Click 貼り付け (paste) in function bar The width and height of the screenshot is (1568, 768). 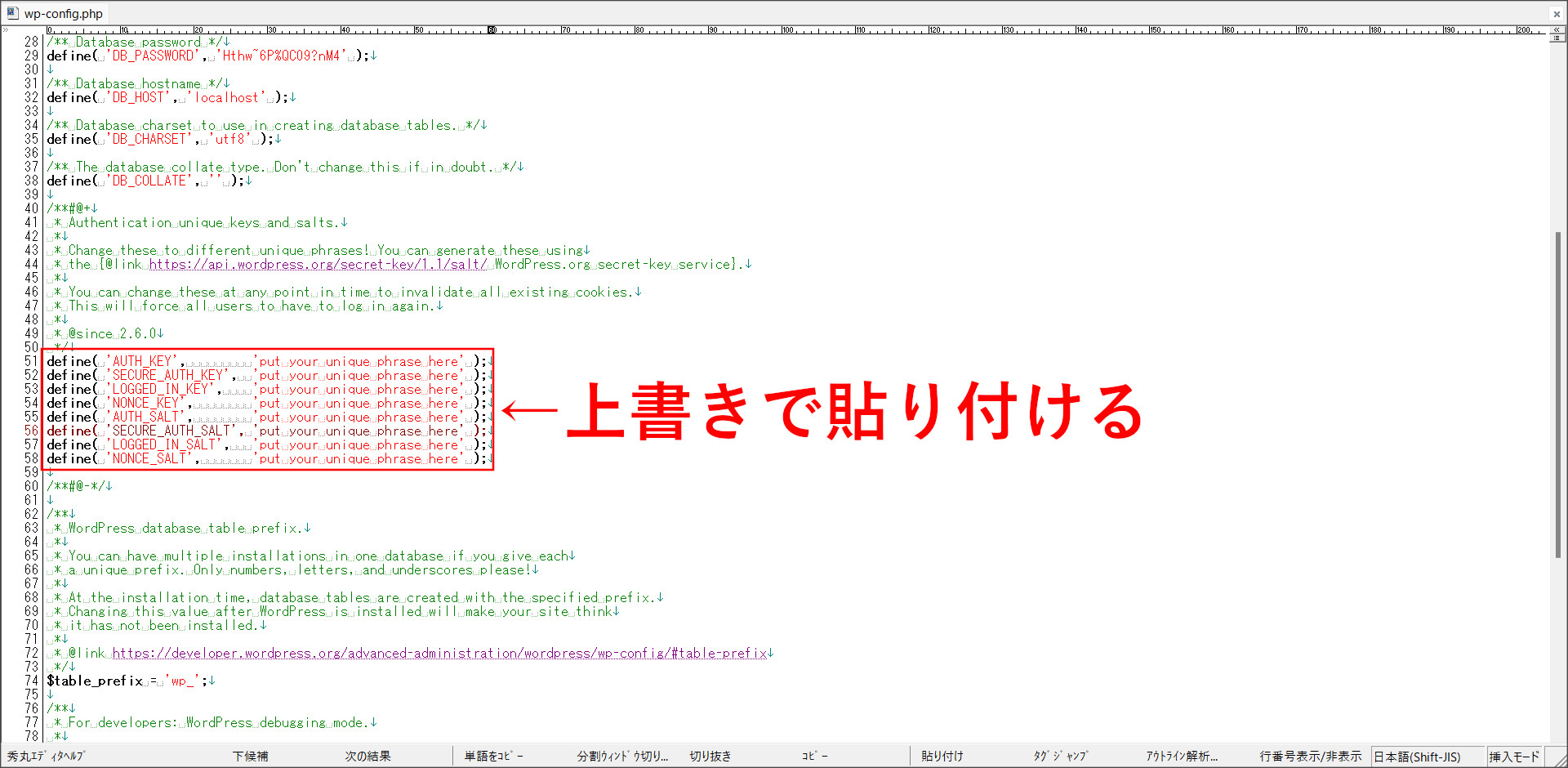tap(942, 757)
